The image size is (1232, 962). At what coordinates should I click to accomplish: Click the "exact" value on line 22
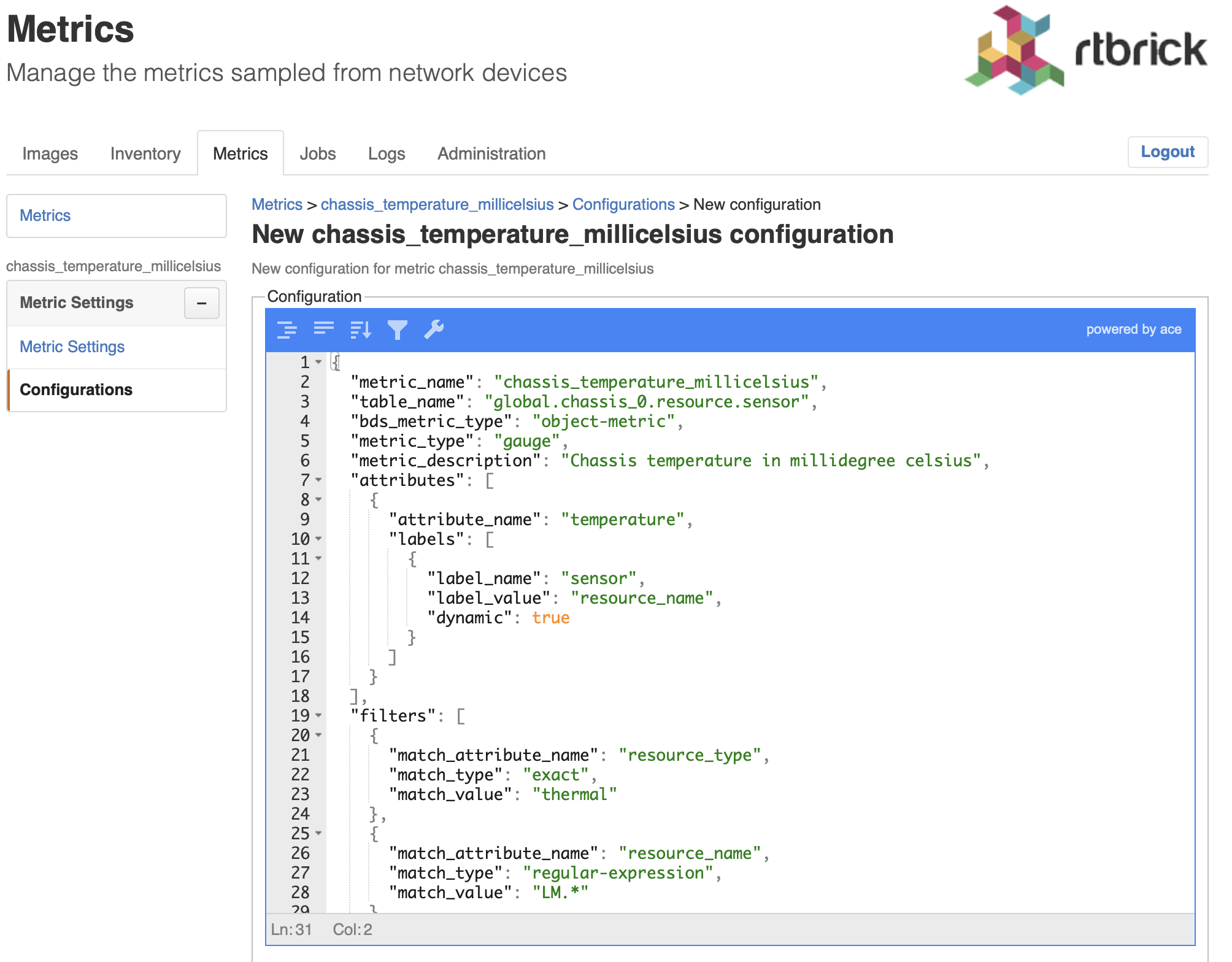(556, 775)
